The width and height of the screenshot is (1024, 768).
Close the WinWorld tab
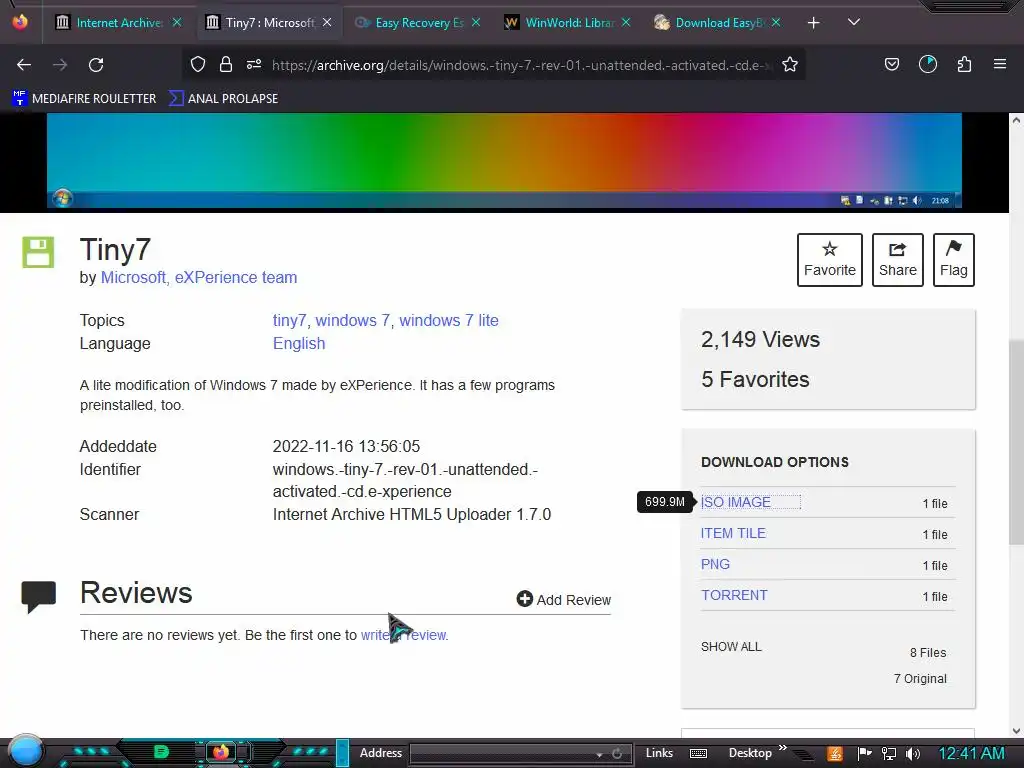pyautogui.click(x=626, y=23)
